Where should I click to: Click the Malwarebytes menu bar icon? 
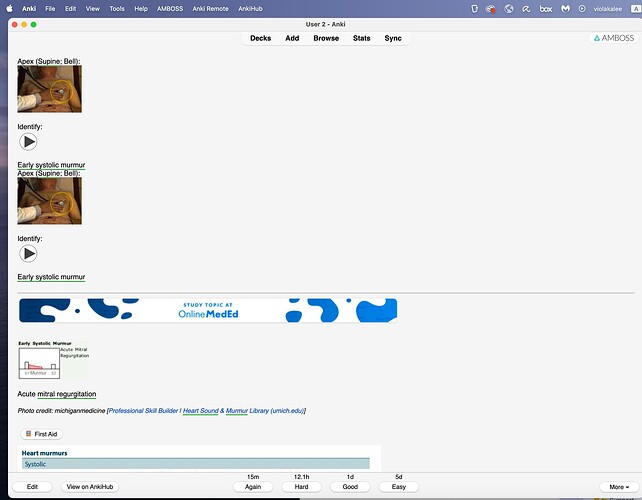565,8
